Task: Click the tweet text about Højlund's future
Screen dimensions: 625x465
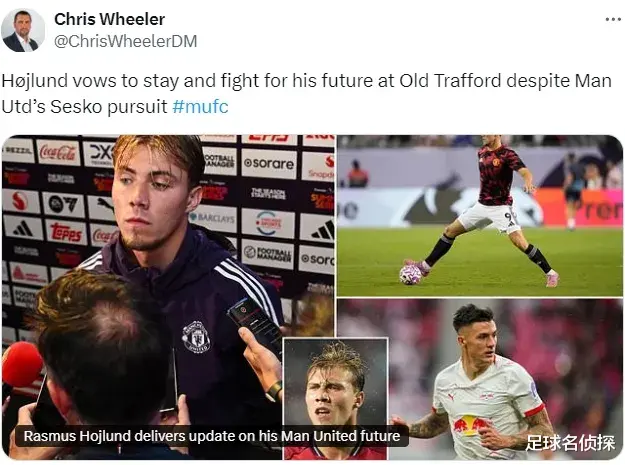Action: [x=306, y=94]
